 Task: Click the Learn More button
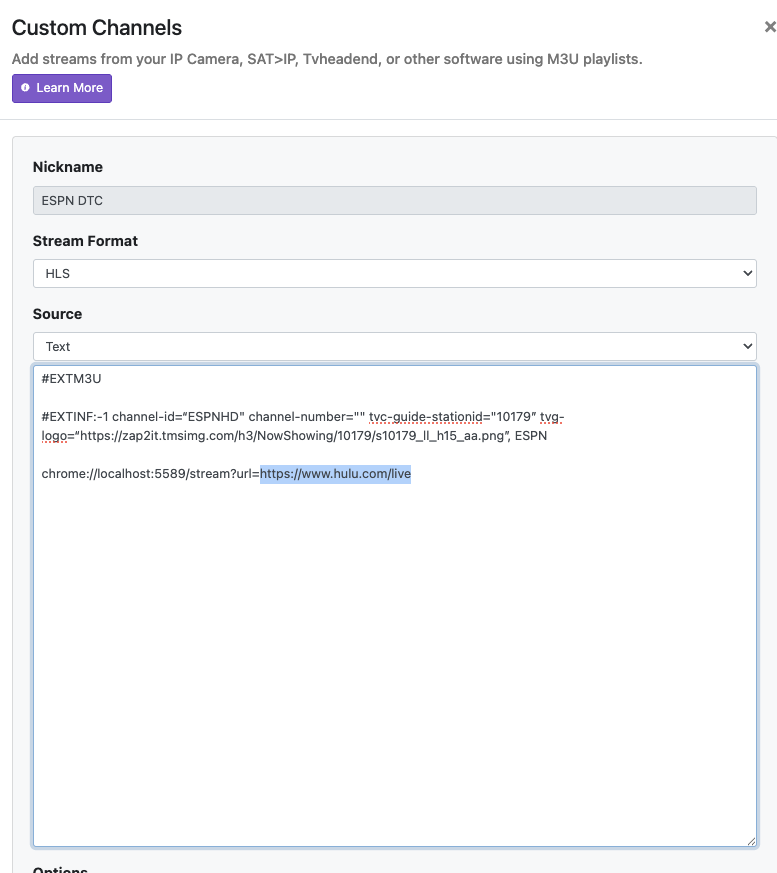(x=62, y=88)
